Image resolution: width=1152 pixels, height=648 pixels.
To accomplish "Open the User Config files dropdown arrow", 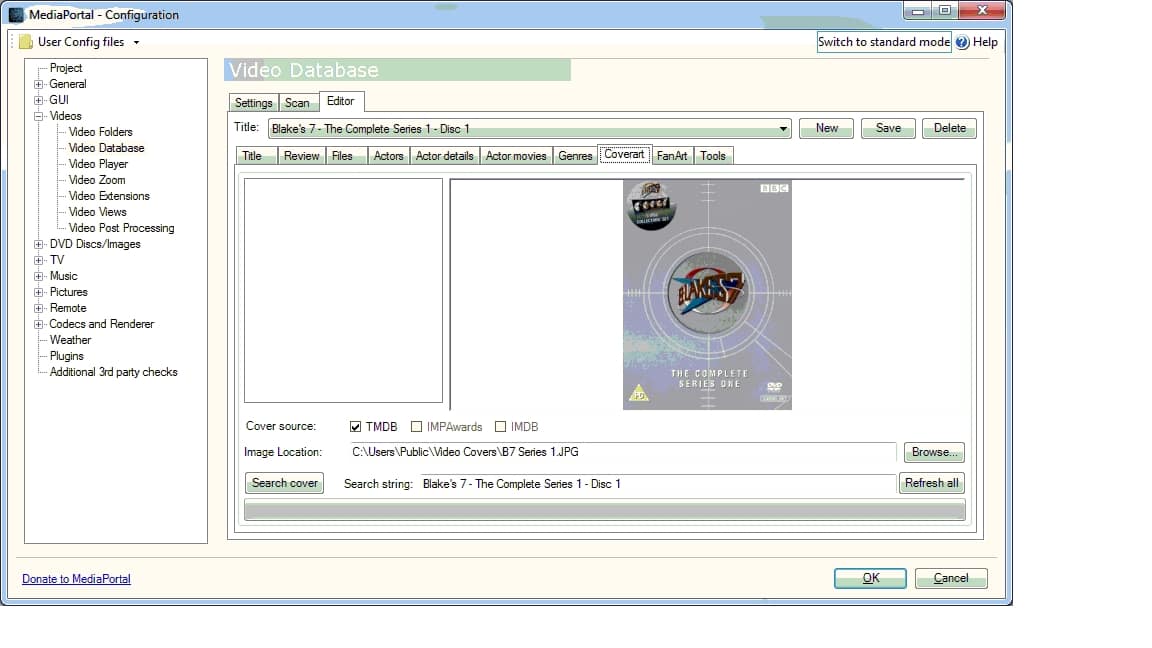I will click(x=136, y=43).
